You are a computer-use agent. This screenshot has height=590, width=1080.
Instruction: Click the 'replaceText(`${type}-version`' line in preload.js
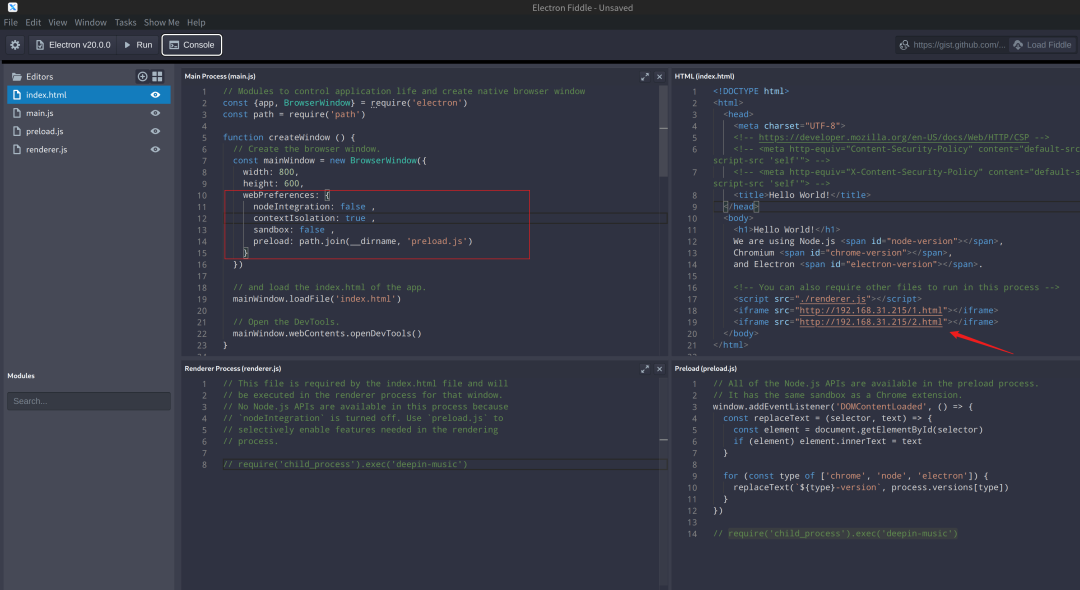point(871,487)
